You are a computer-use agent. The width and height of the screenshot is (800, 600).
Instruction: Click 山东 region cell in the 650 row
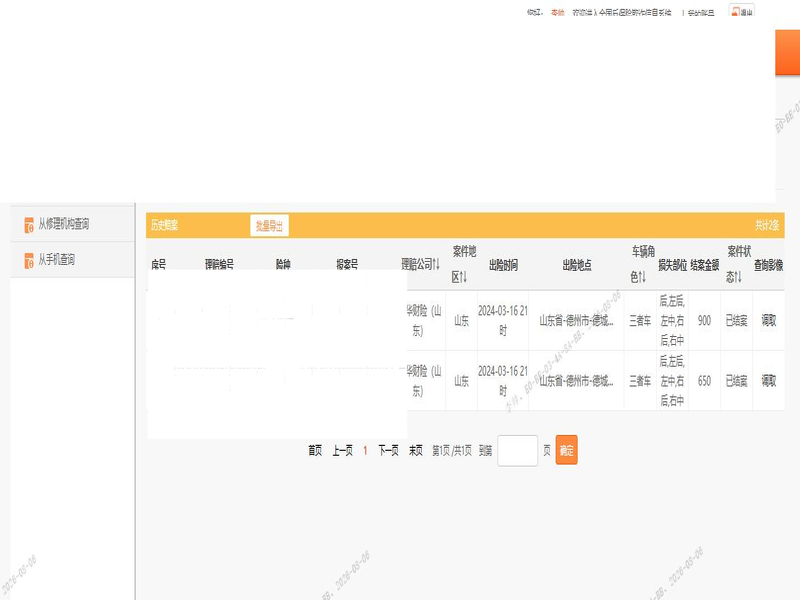461,381
